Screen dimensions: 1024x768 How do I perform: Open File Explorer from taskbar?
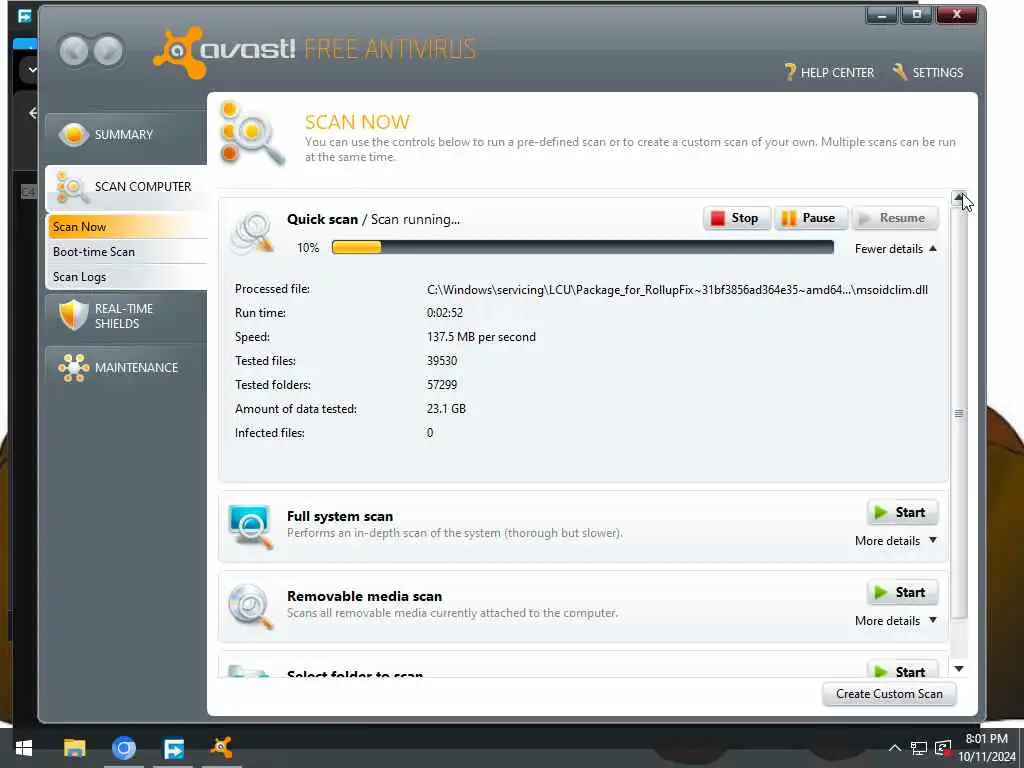click(74, 748)
